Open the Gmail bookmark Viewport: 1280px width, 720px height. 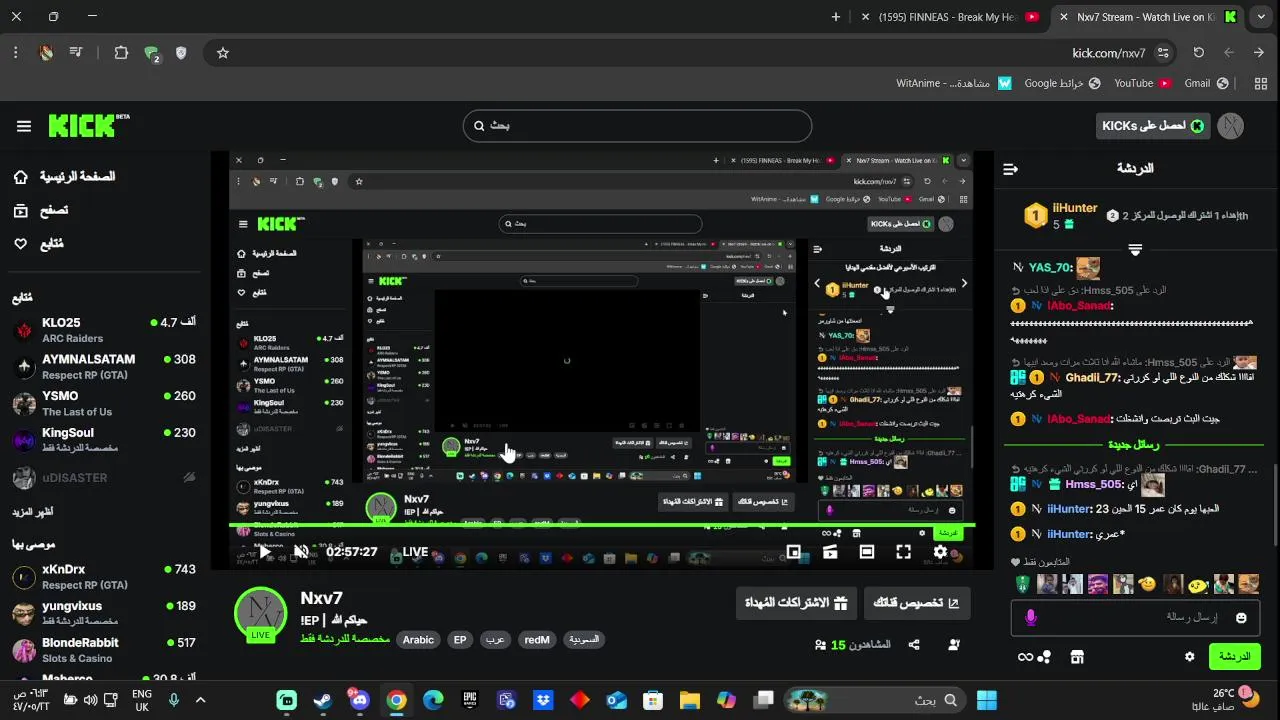pyautogui.click(x=1205, y=83)
